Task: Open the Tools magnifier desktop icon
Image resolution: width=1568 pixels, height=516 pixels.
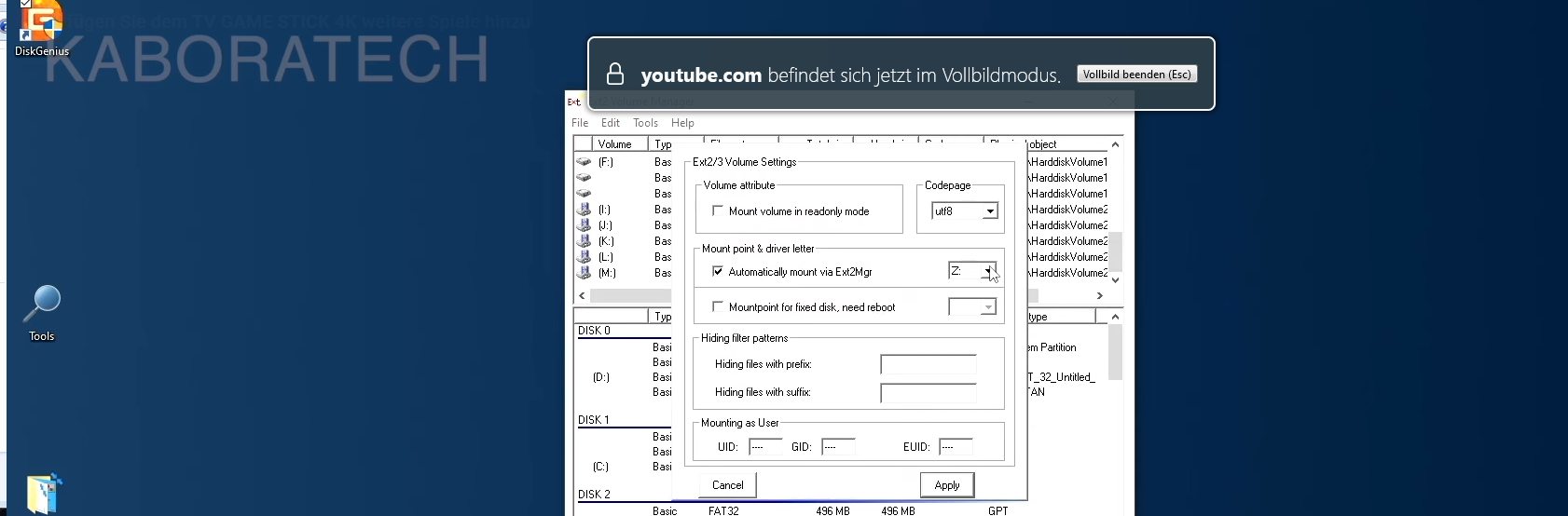Action: click(42, 313)
